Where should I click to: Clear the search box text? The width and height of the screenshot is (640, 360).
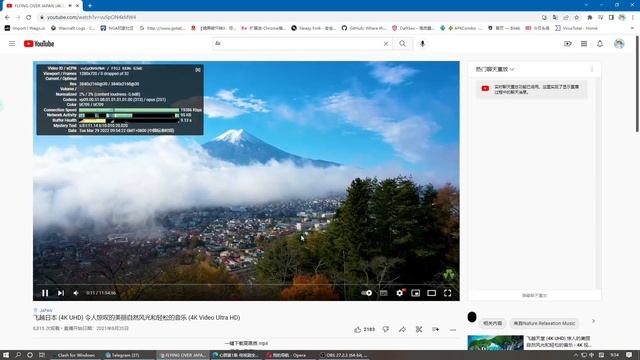tap(386, 44)
